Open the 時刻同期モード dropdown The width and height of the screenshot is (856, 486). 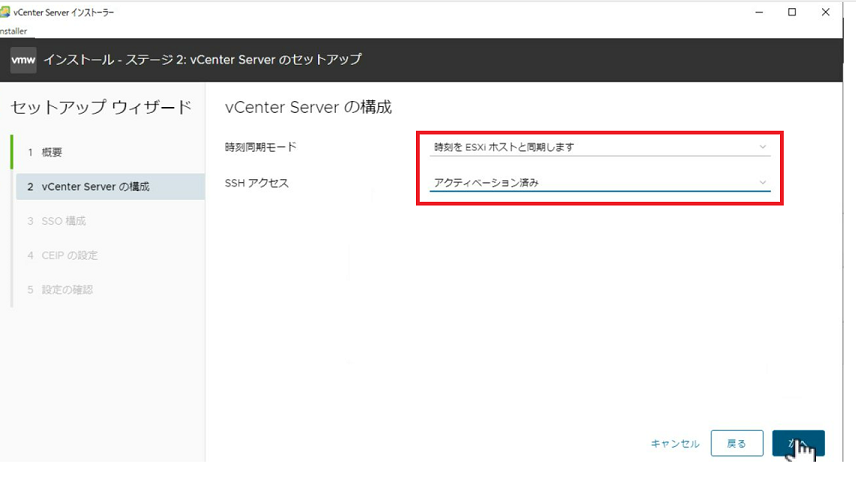coord(599,147)
